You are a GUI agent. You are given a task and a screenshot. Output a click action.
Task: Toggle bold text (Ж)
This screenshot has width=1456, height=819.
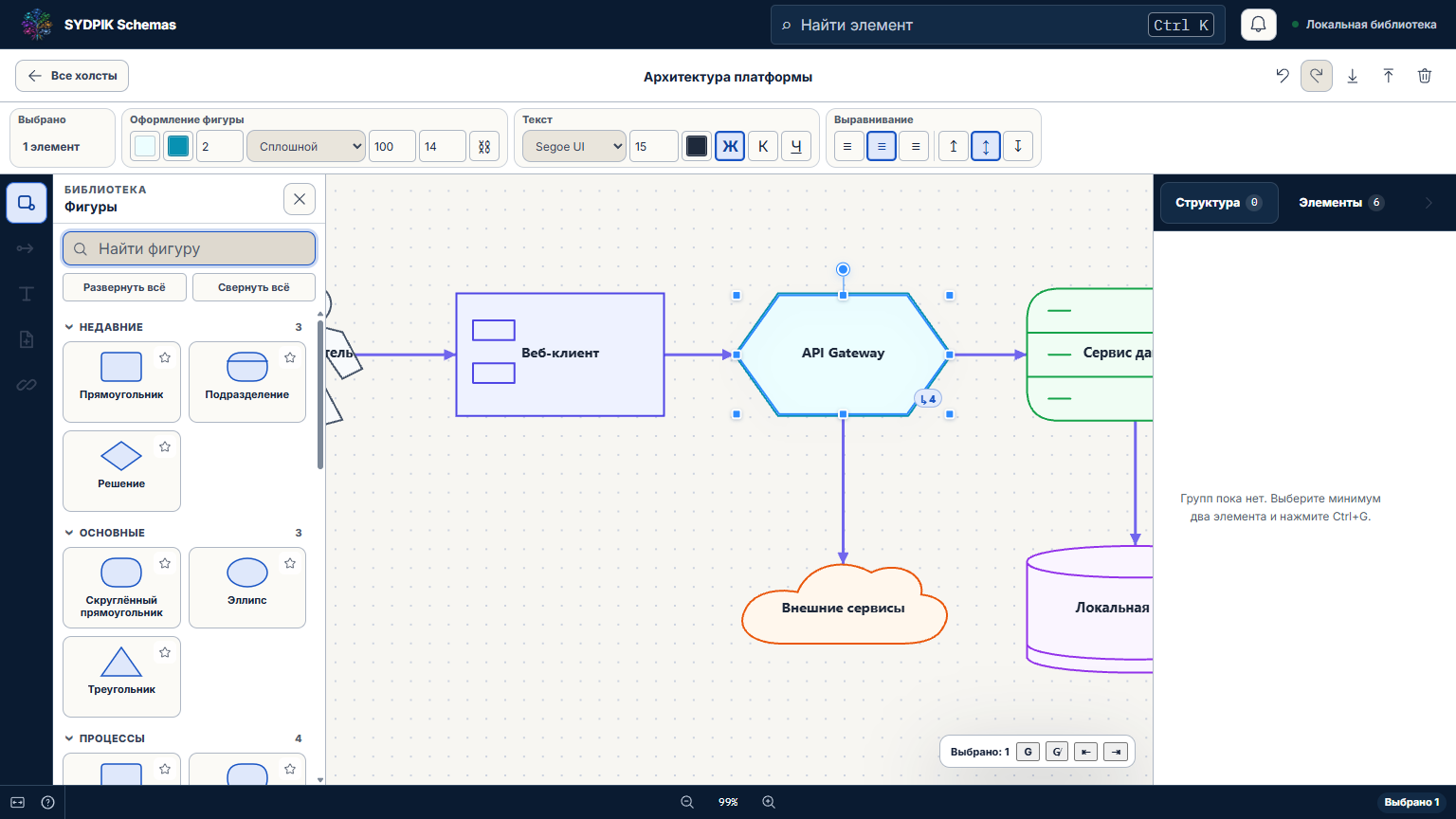click(x=730, y=147)
